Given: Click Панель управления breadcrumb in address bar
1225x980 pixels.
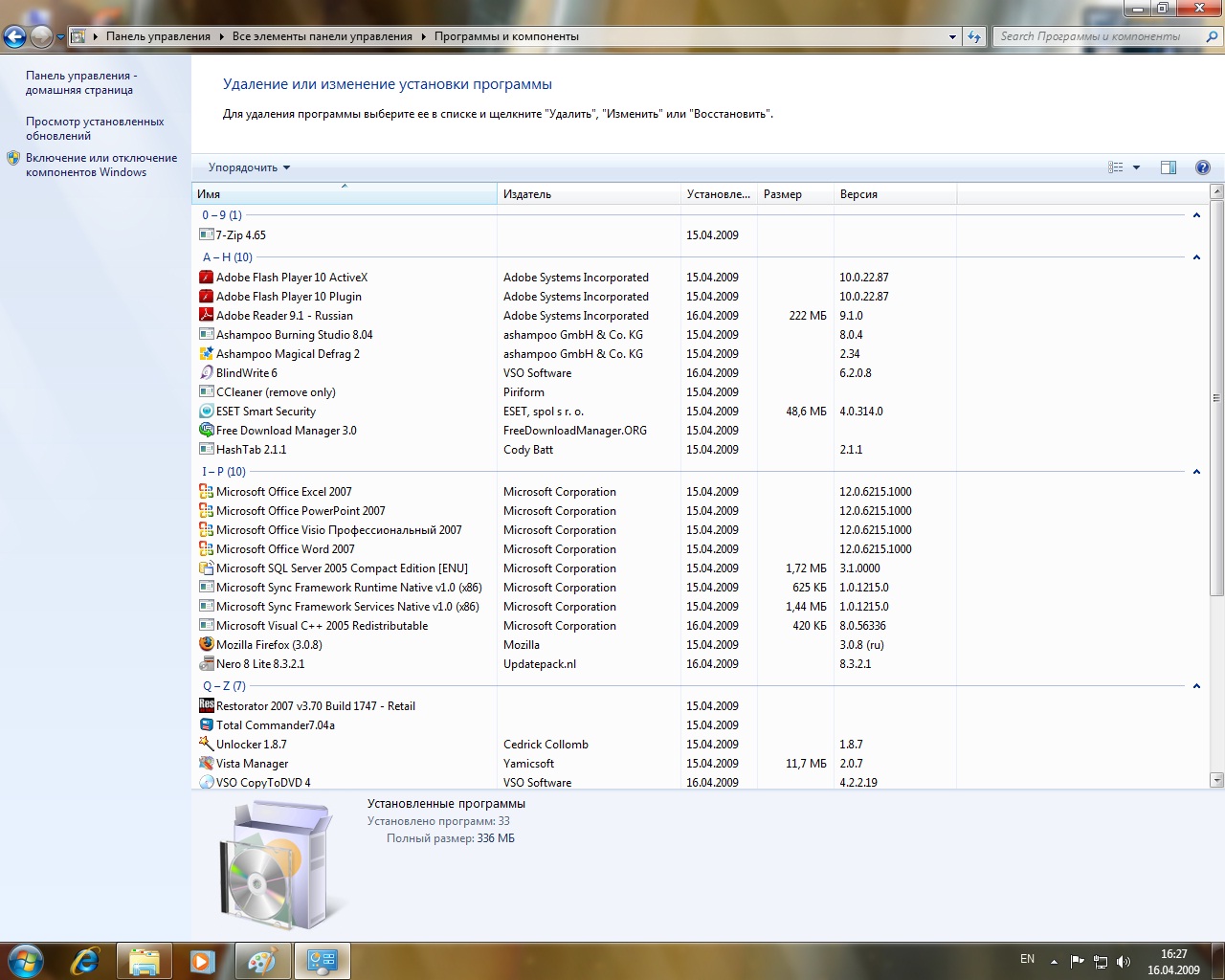Looking at the screenshot, I should (158, 36).
